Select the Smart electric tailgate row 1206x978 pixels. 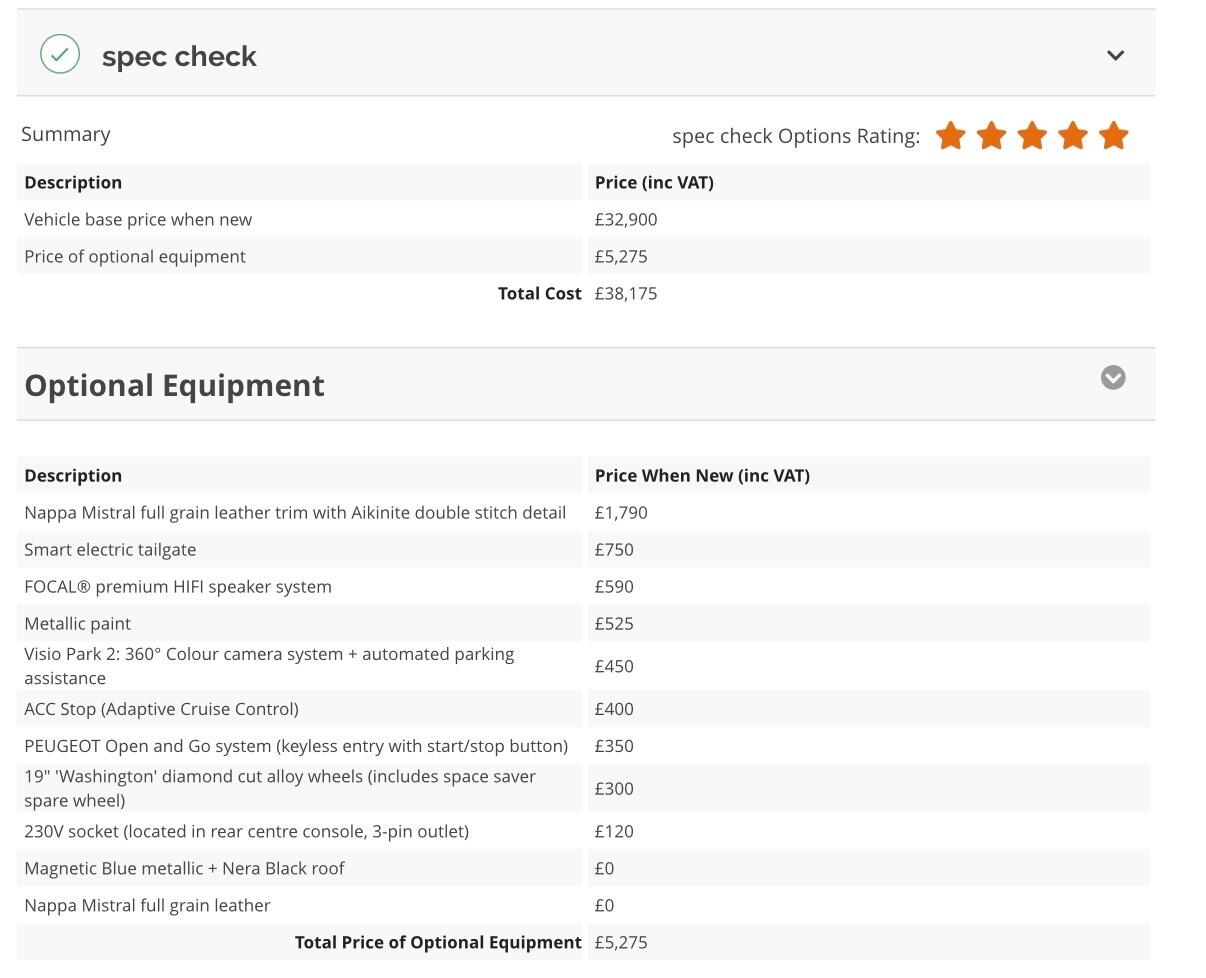(110, 550)
